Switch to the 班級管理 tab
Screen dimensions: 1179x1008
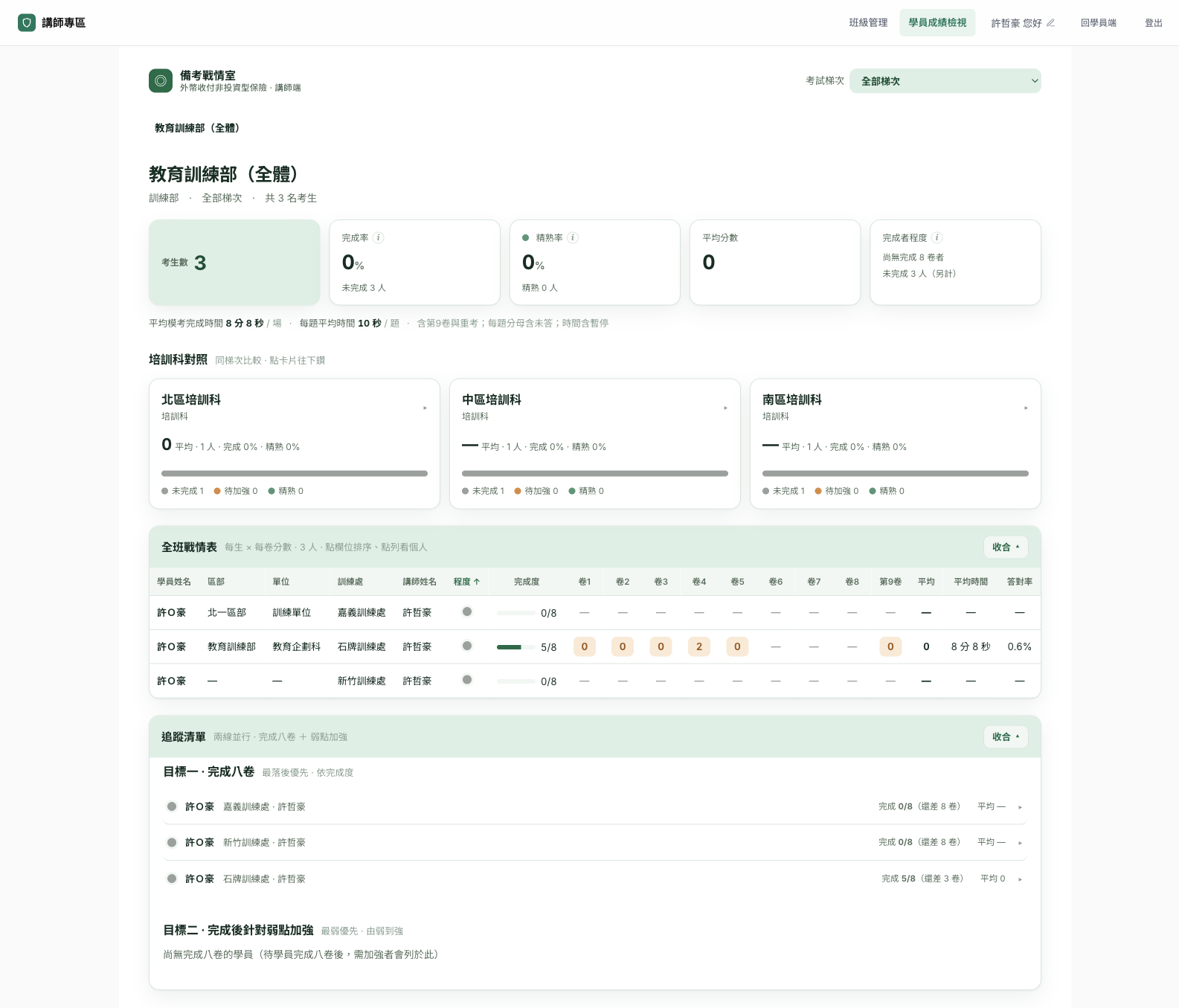868,23
